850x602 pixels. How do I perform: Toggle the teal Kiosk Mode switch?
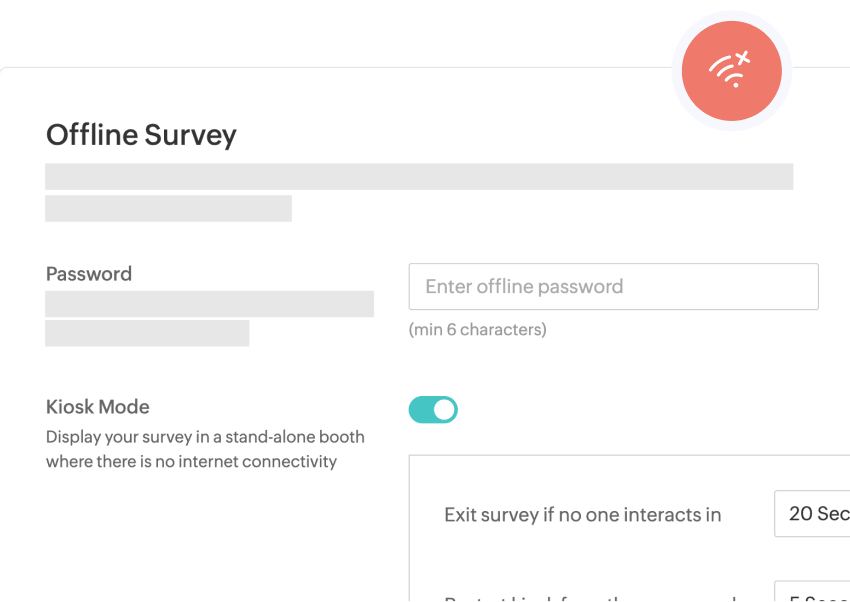[433, 409]
